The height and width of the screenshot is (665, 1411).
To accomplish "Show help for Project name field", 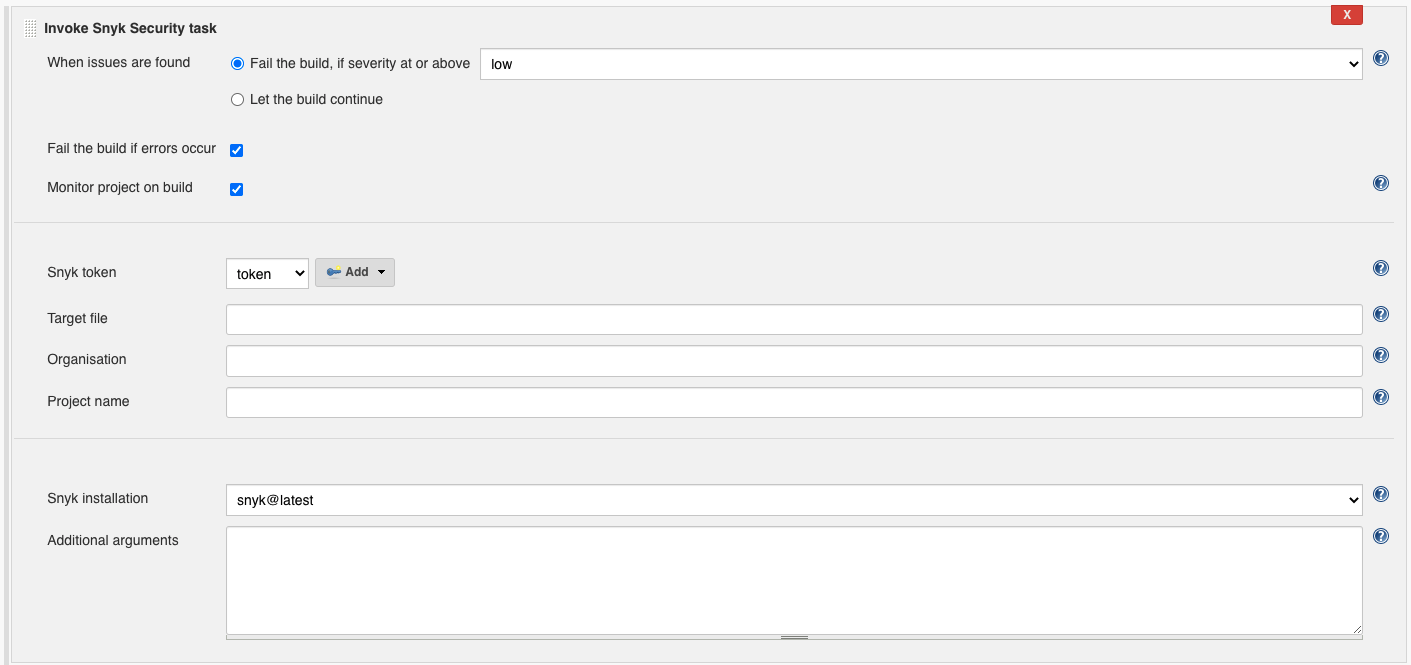I will 1381,397.
